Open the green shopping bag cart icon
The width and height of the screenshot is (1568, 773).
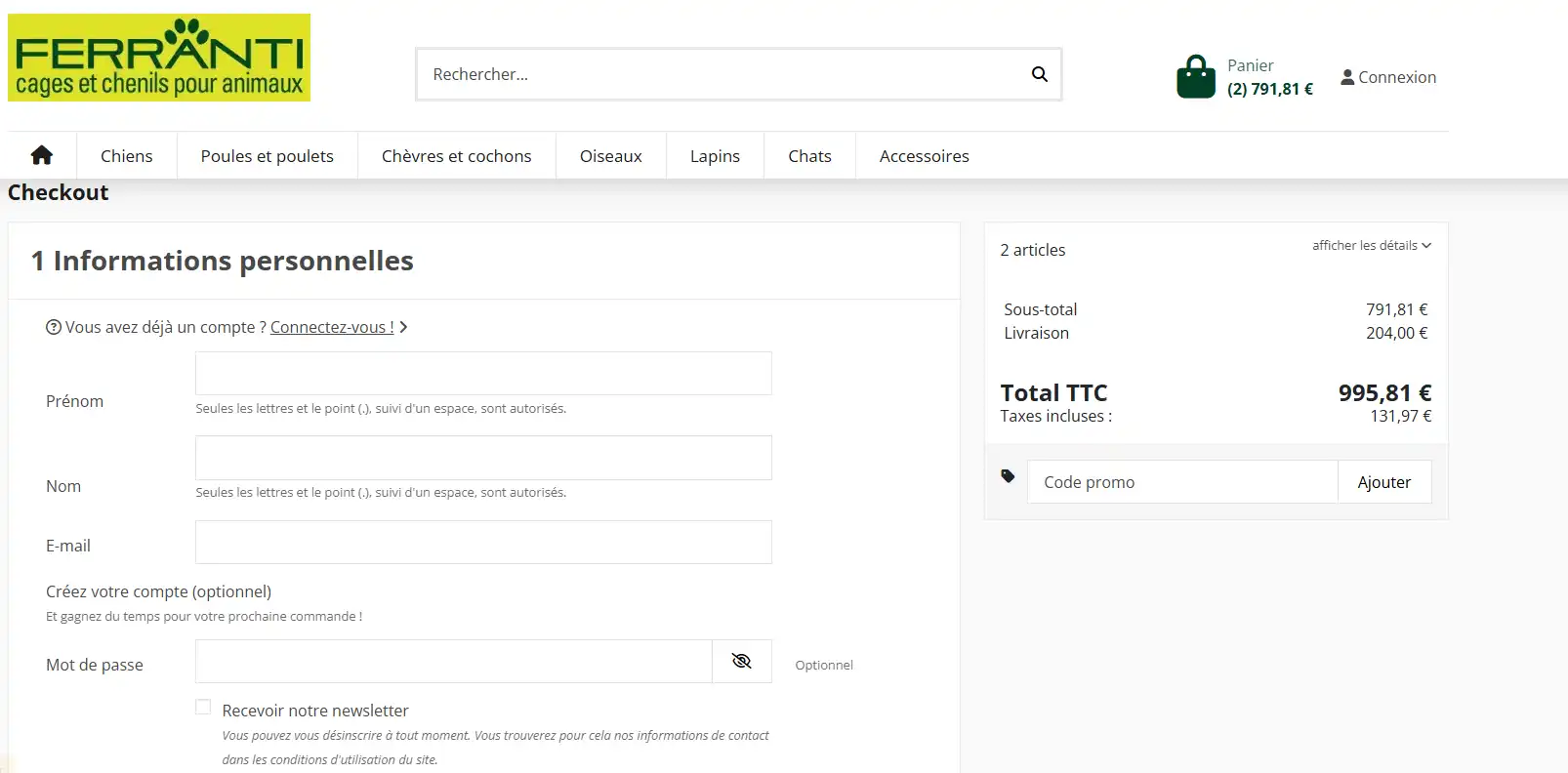(1196, 76)
